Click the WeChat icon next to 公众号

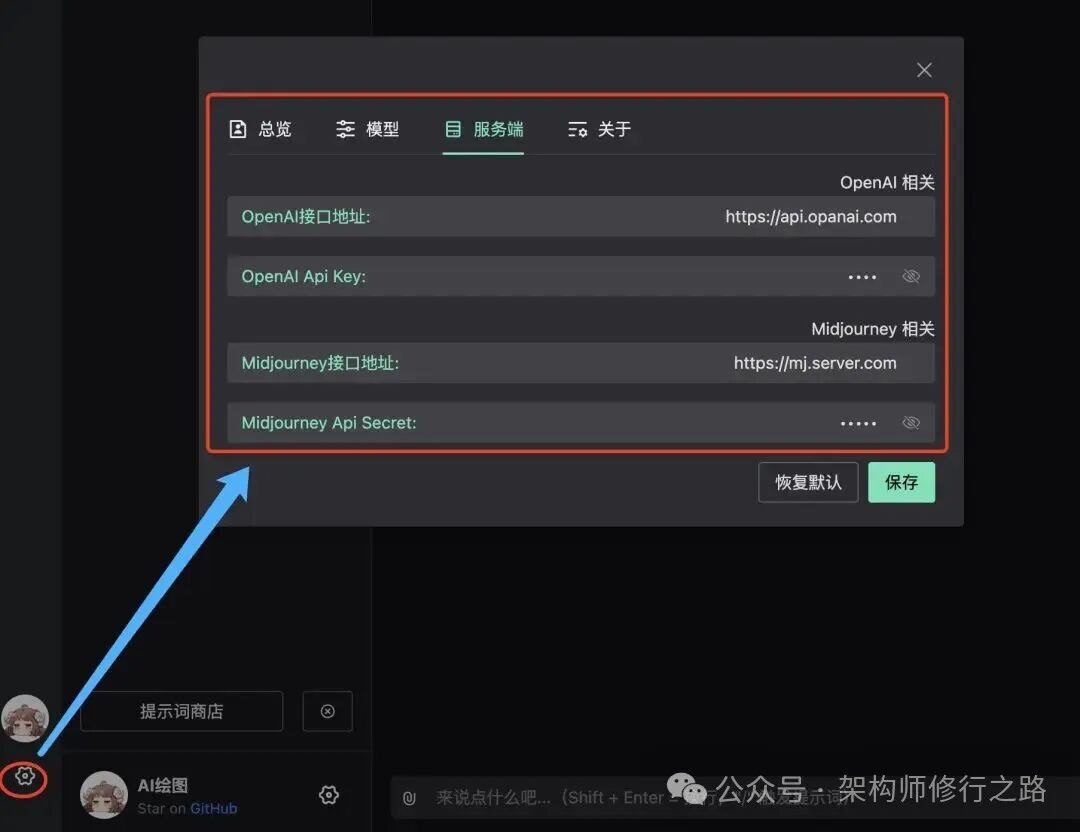689,792
